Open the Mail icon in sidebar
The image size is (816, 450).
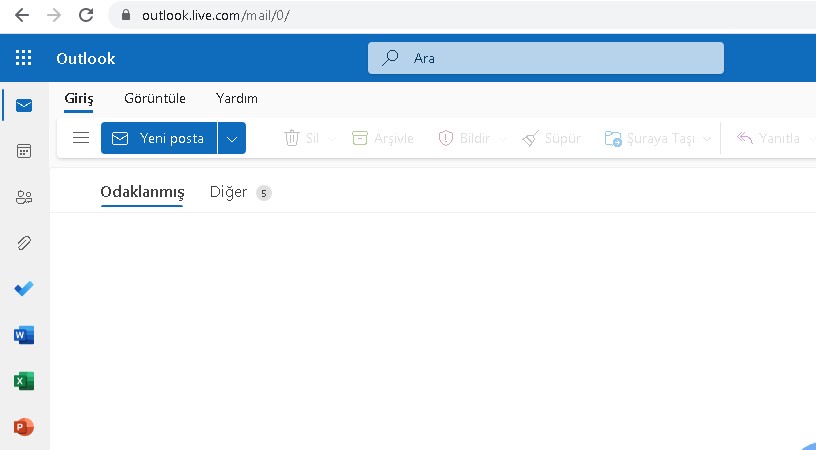click(24, 106)
